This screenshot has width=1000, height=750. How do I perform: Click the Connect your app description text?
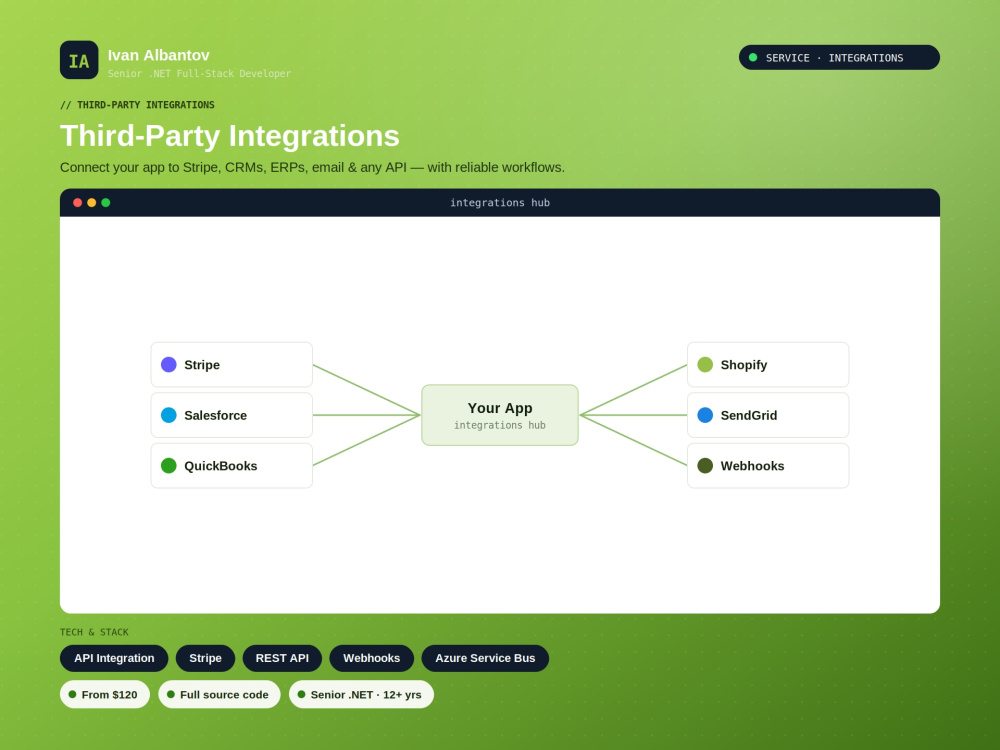tap(312, 168)
